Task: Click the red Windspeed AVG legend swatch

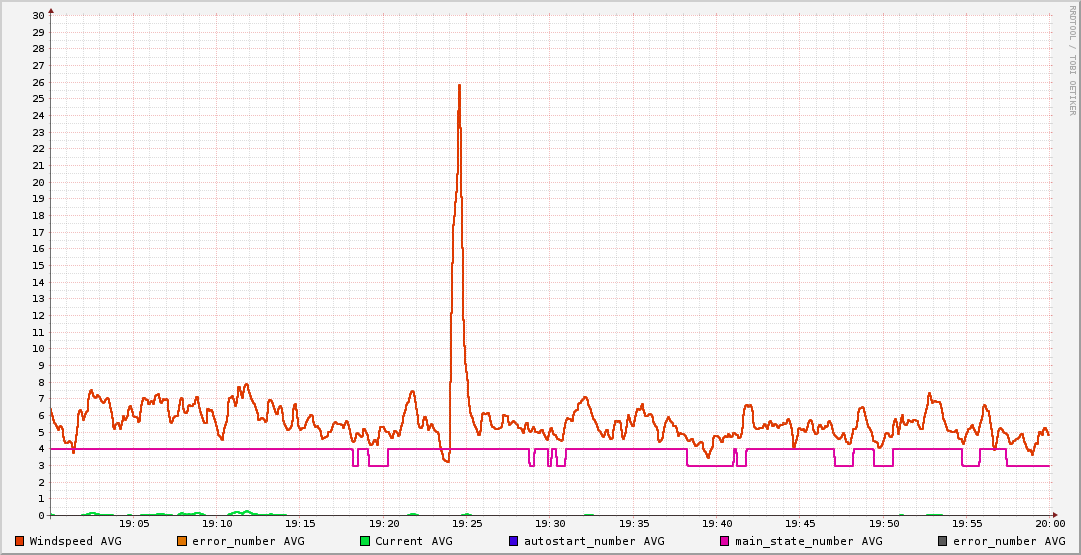Action: click(x=20, y=541)
